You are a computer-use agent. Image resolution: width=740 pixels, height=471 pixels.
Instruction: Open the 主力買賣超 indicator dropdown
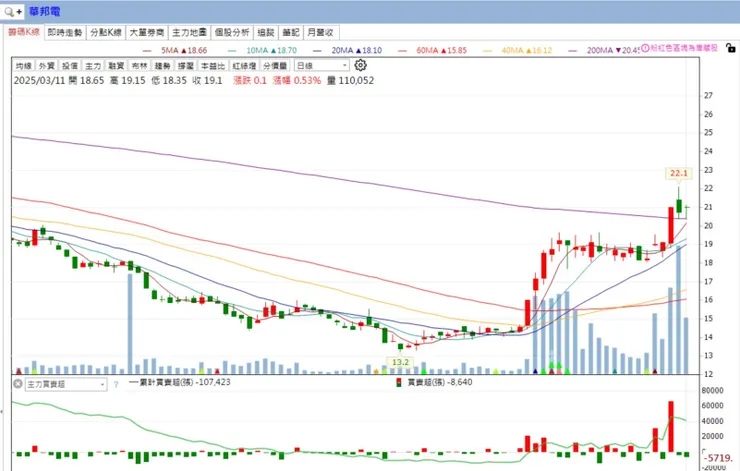click(x=66, y=385)
